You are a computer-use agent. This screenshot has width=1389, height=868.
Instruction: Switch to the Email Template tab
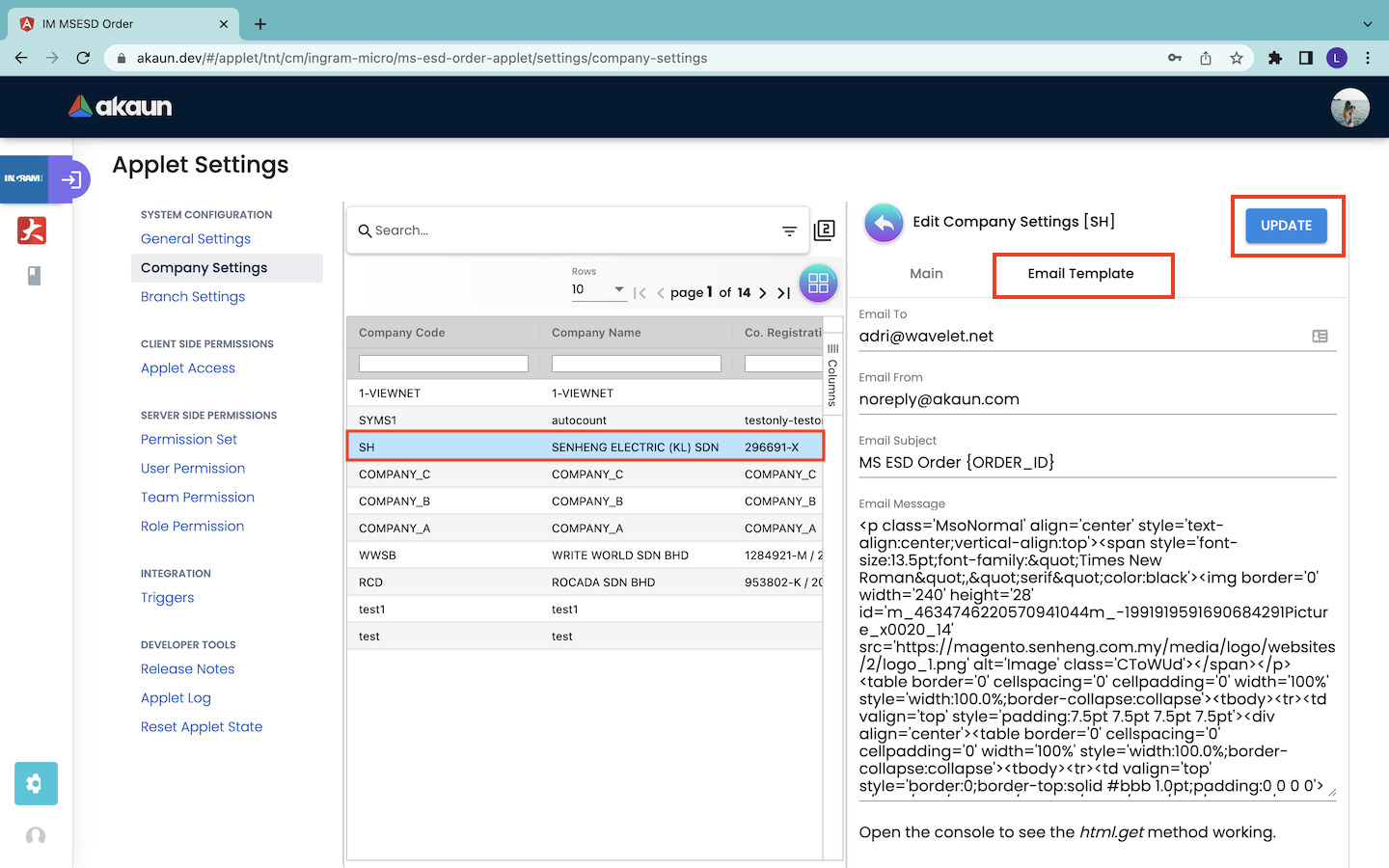pyautogui.click(x=1080, y=274)
